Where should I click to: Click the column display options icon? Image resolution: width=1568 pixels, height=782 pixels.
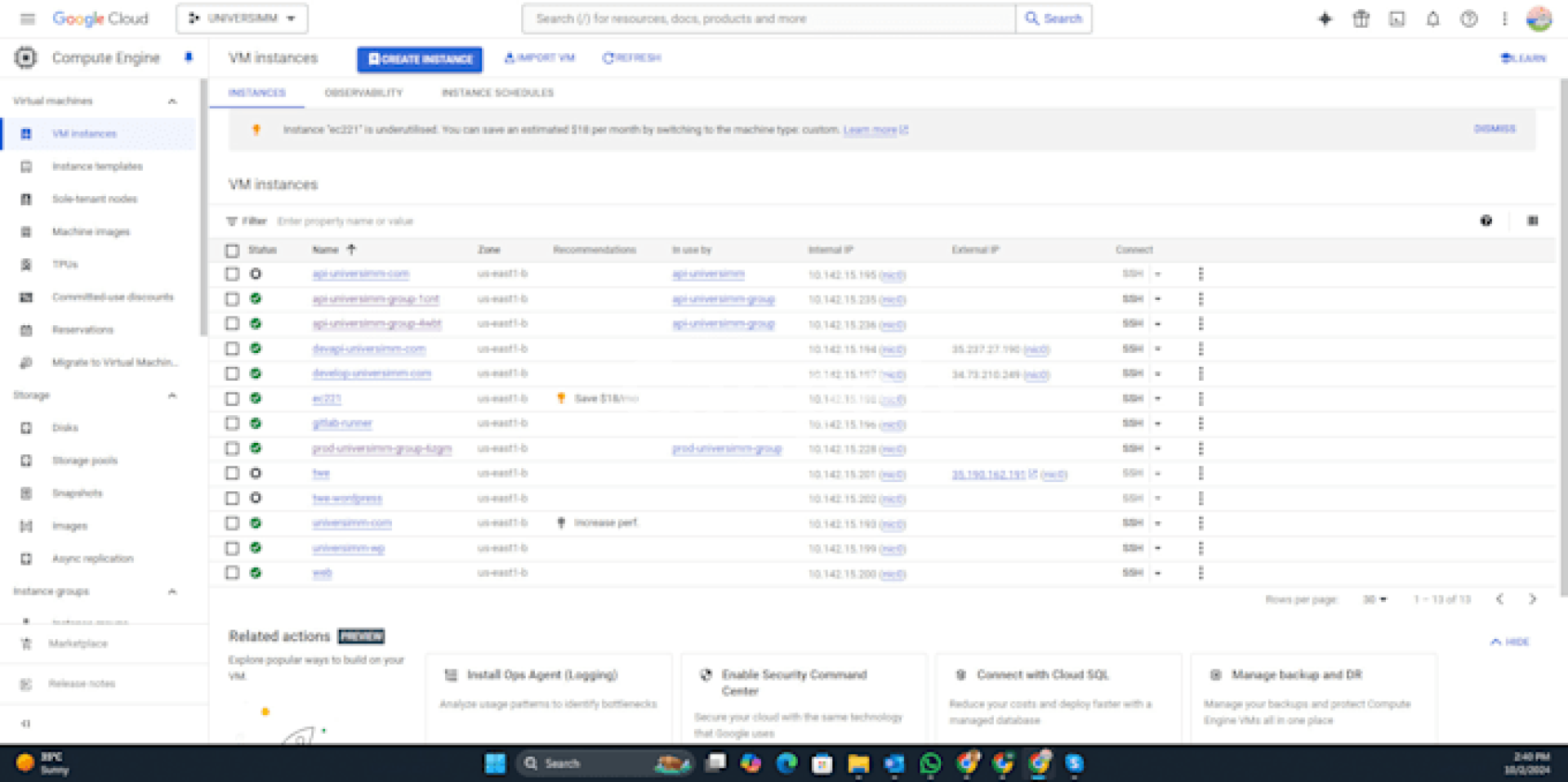click(1533, 221)
